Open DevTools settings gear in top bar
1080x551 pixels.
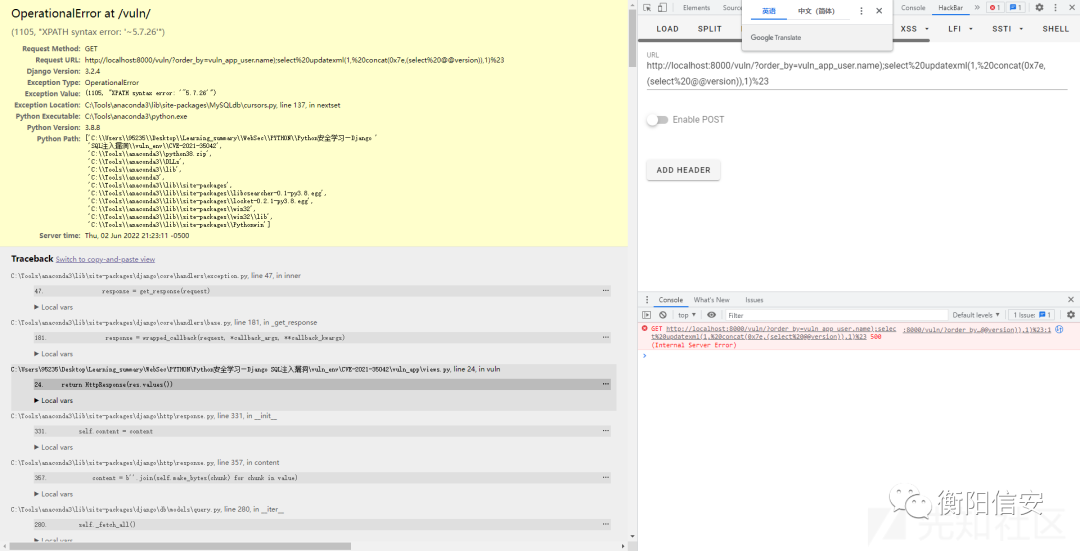(1039, 8)
